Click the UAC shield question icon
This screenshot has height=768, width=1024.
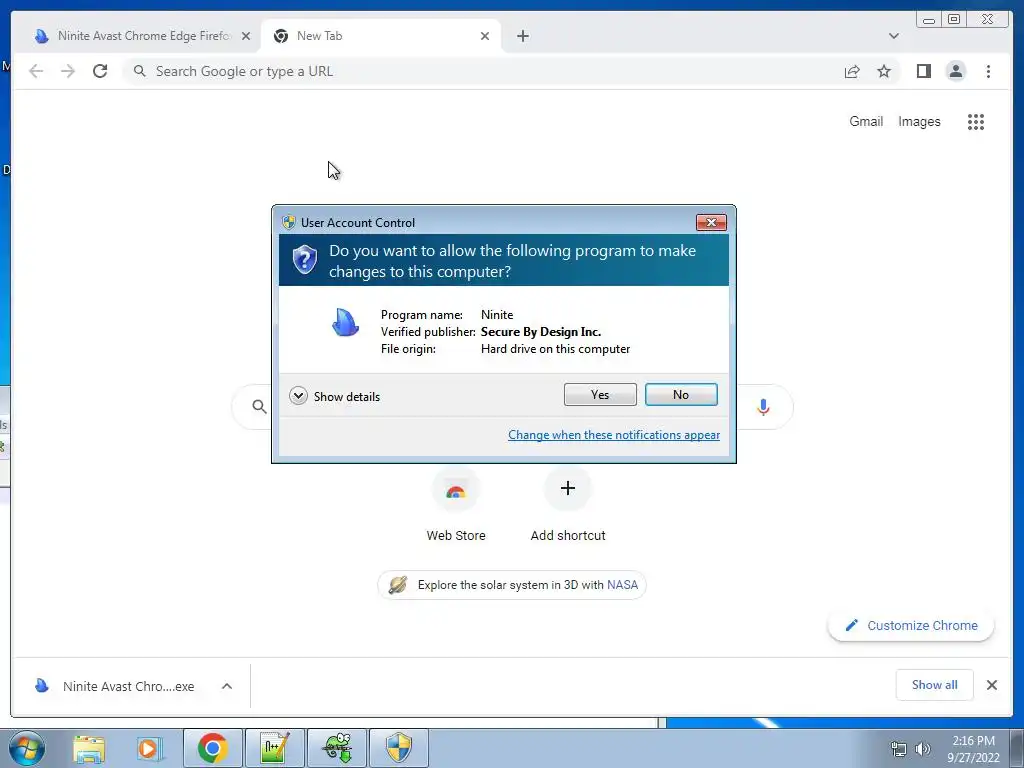click(x=304, y=260)
